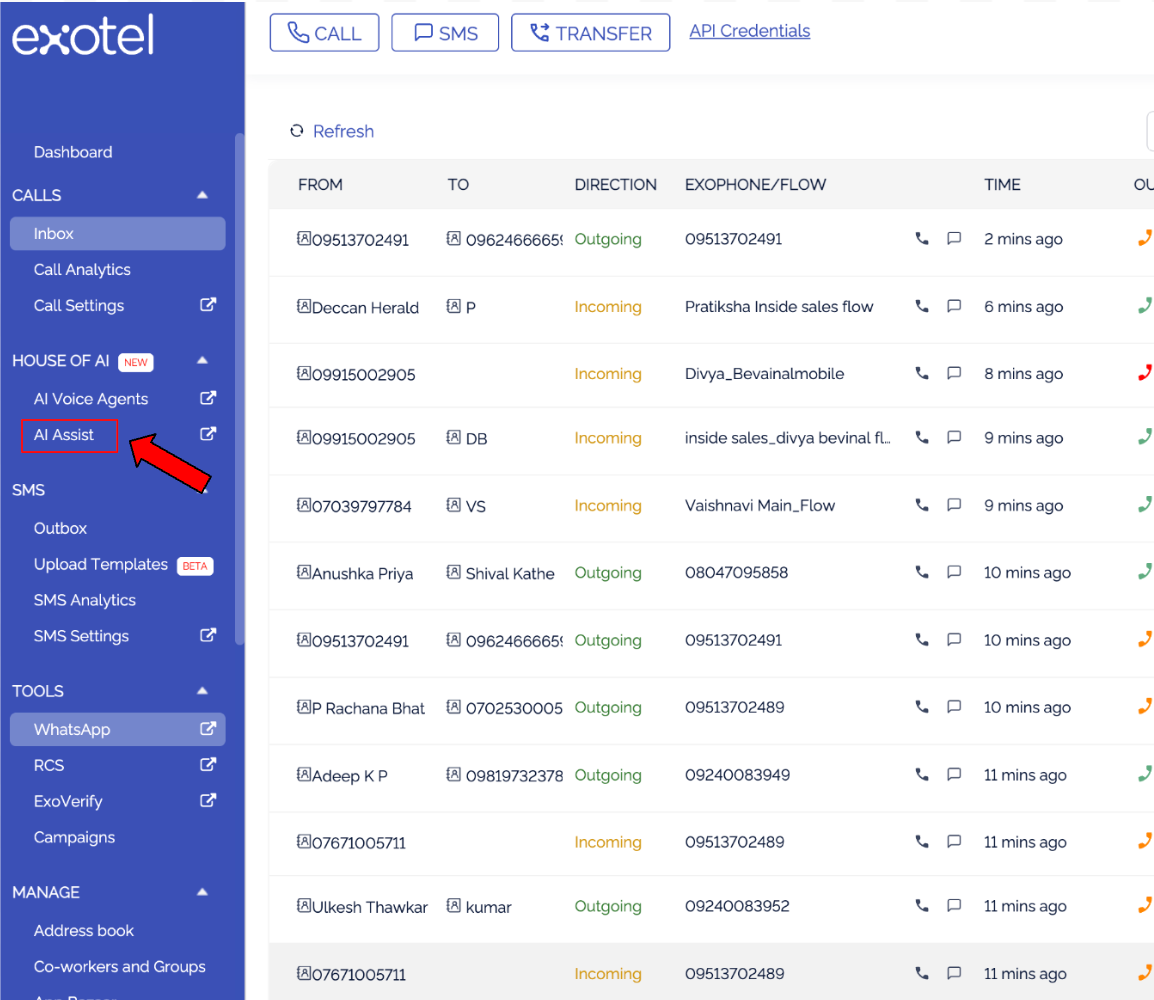Open Address book
The image size is (1154, 1000).
(x=84, y=931)
